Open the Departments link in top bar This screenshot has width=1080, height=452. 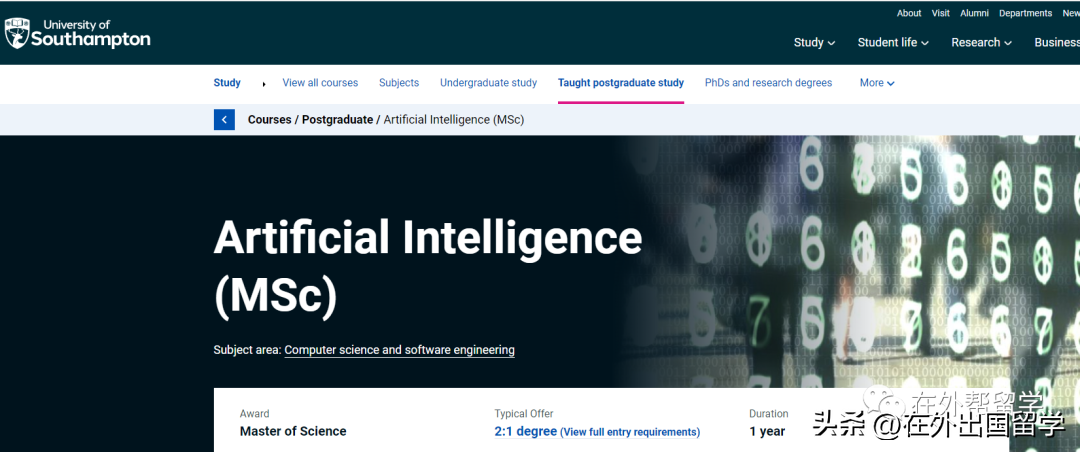pyautogui.click(x=1025, y=13)
